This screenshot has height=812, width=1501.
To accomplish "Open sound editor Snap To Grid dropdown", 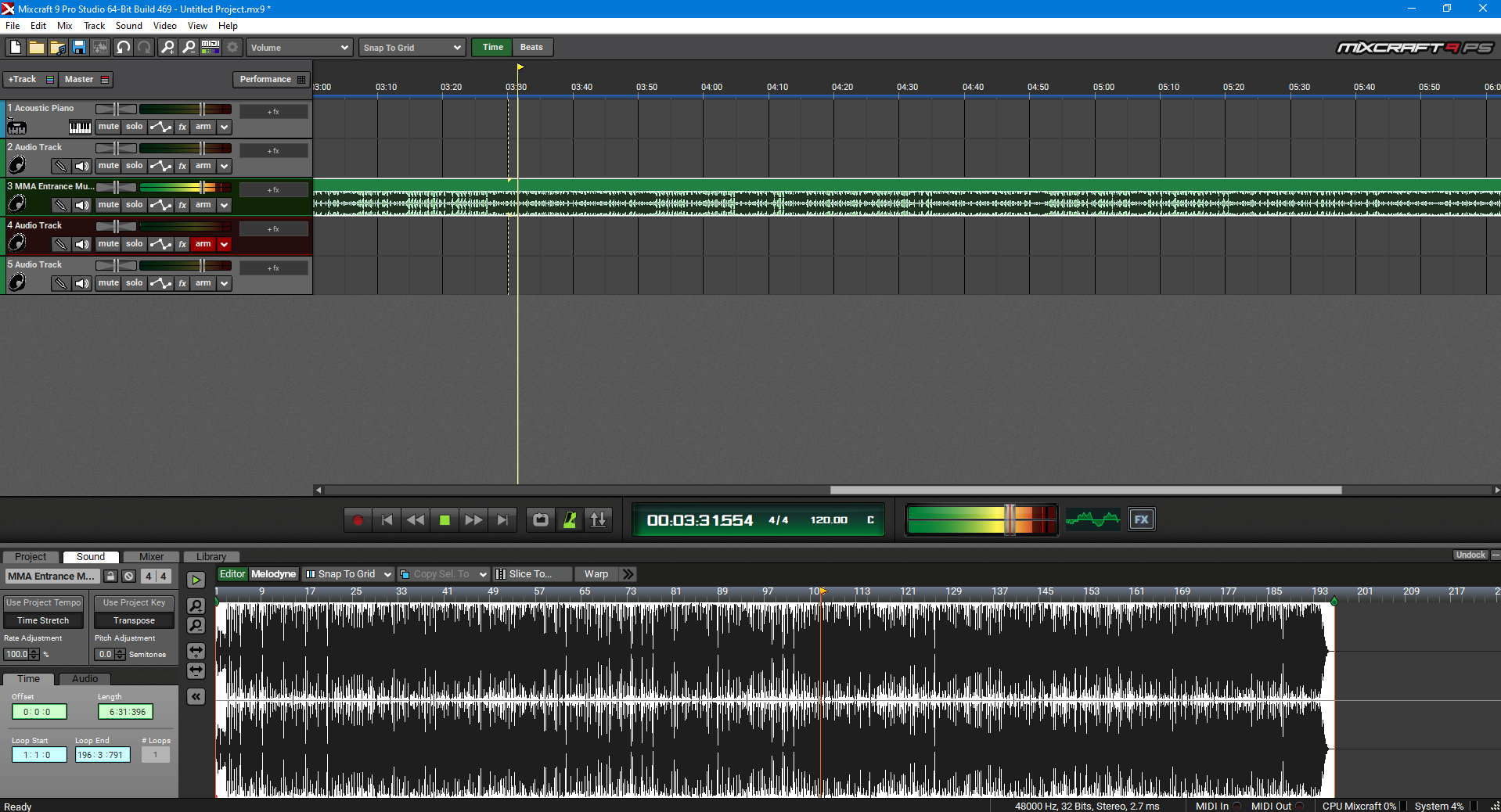I will coord(349,574).
